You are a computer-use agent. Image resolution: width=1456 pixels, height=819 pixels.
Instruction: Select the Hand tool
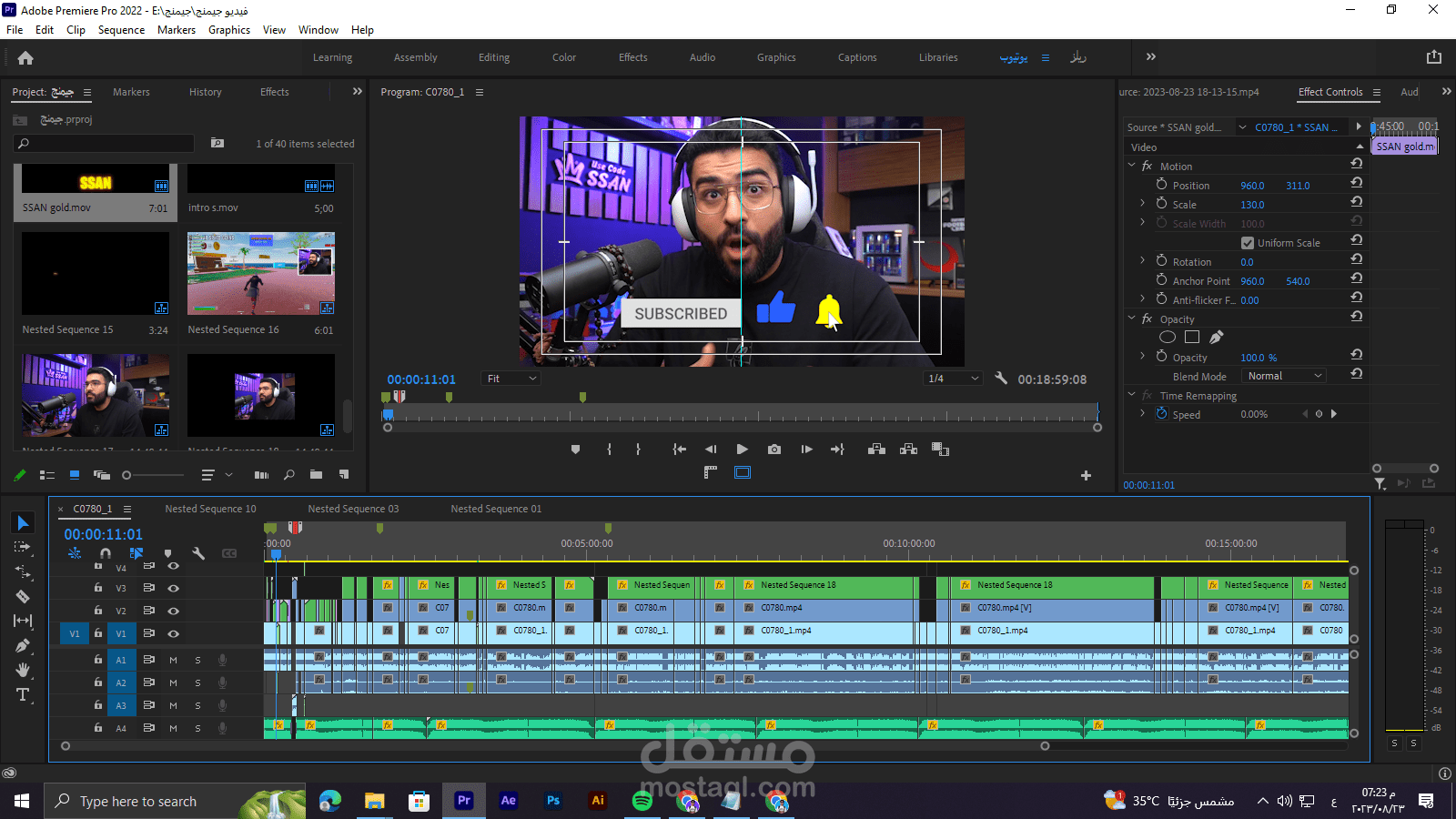click(x=23, y=670)
